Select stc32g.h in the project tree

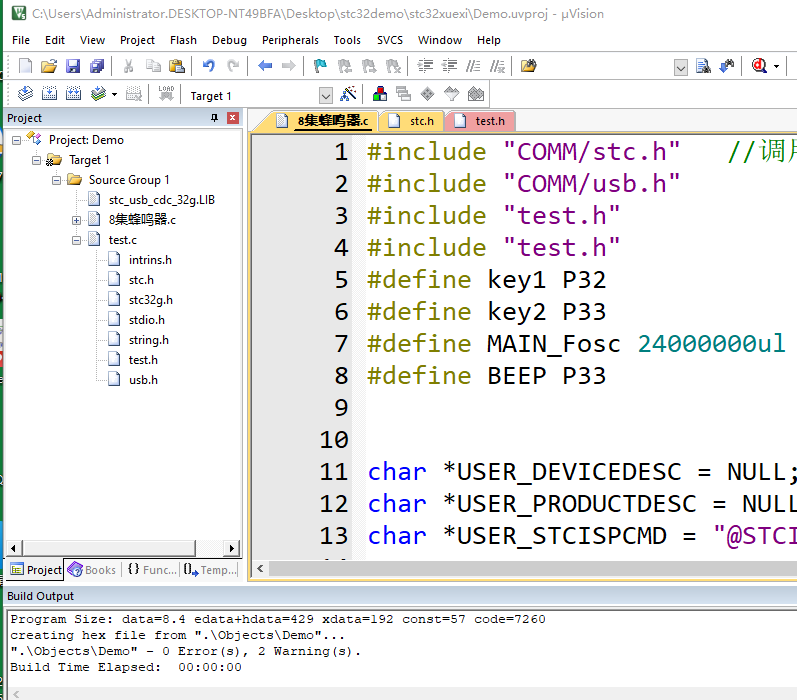click(x=150, y=300)
